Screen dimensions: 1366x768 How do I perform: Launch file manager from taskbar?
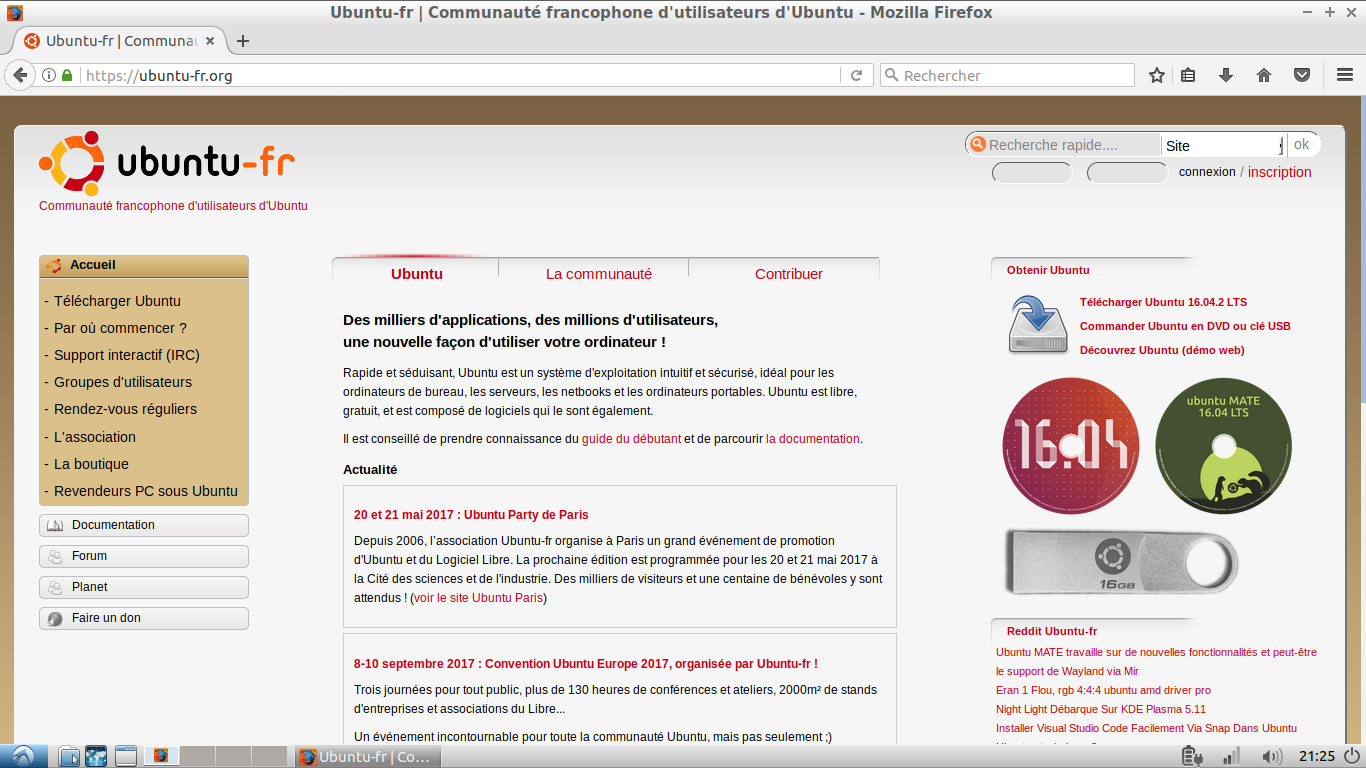68,756
